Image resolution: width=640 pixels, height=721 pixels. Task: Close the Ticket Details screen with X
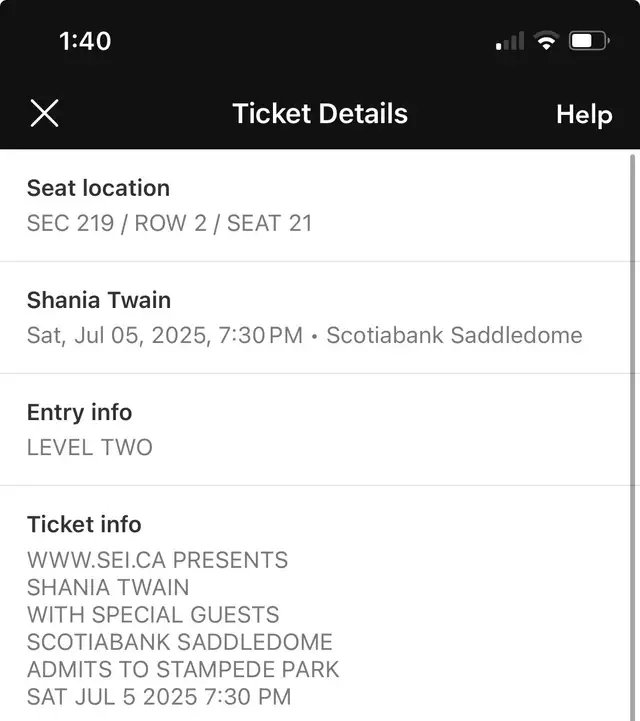click(x=45, y=113)
